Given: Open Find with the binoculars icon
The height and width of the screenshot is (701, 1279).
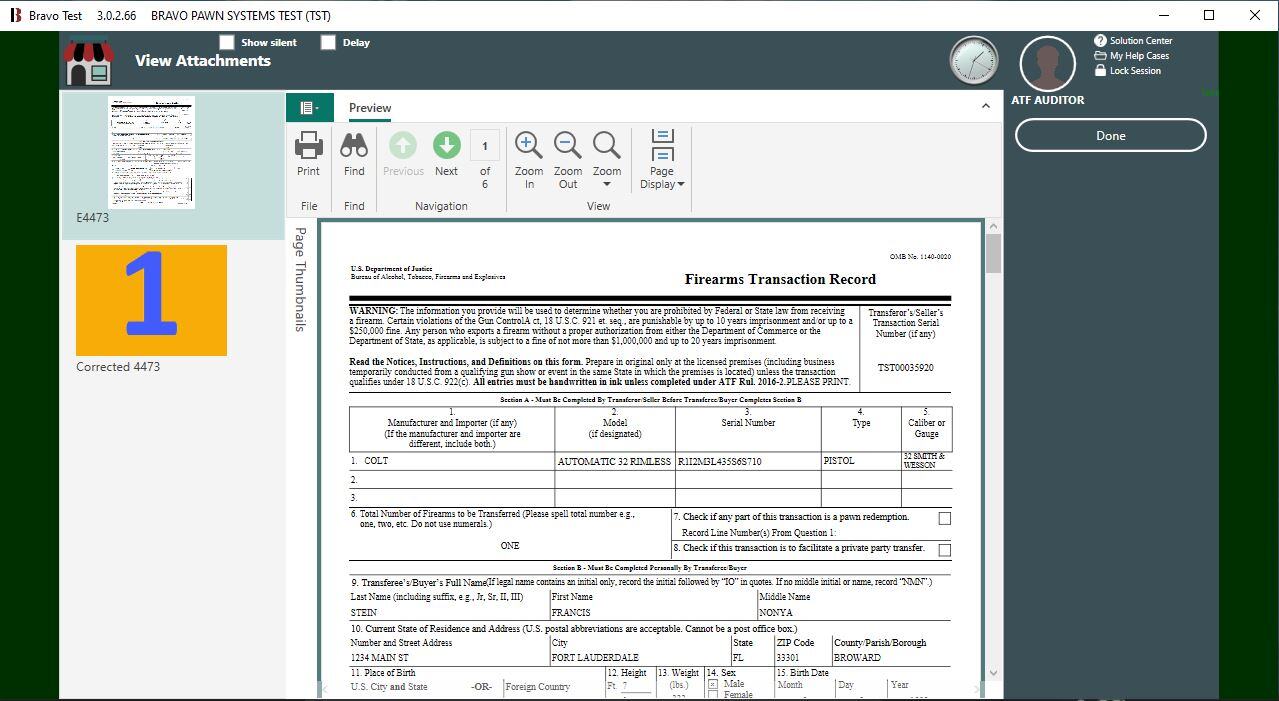Looking at the screenshot, I should pyautogui.click(x=354, y=154).
